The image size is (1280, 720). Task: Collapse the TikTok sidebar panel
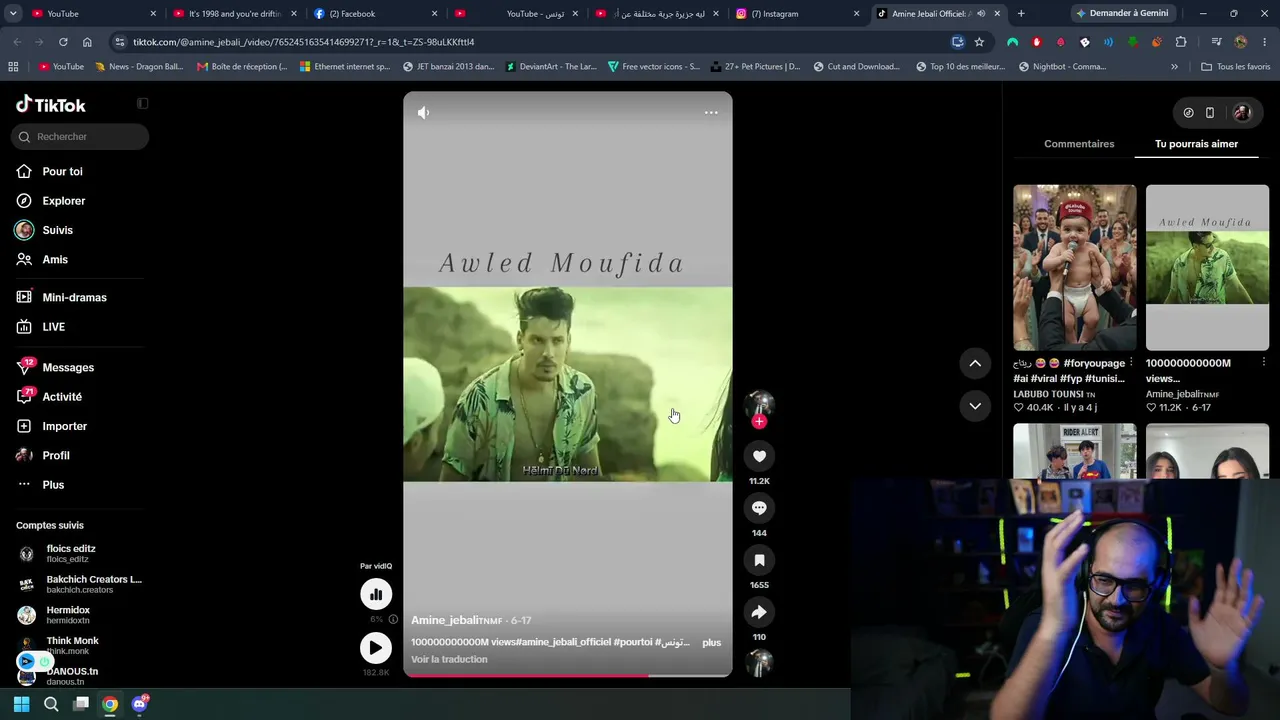[143, 103]
